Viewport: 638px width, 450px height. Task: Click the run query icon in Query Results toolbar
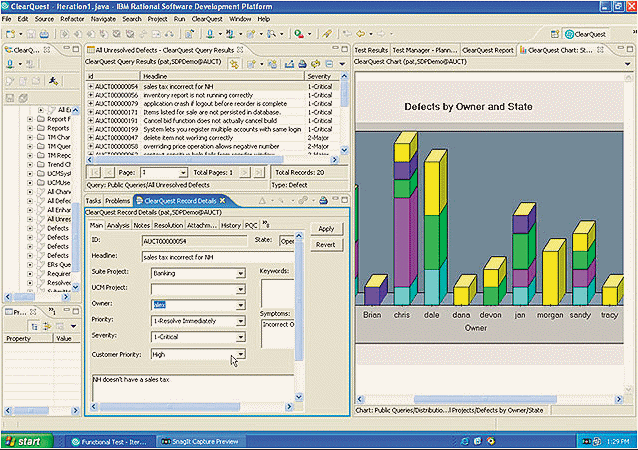tap(234, 64)
